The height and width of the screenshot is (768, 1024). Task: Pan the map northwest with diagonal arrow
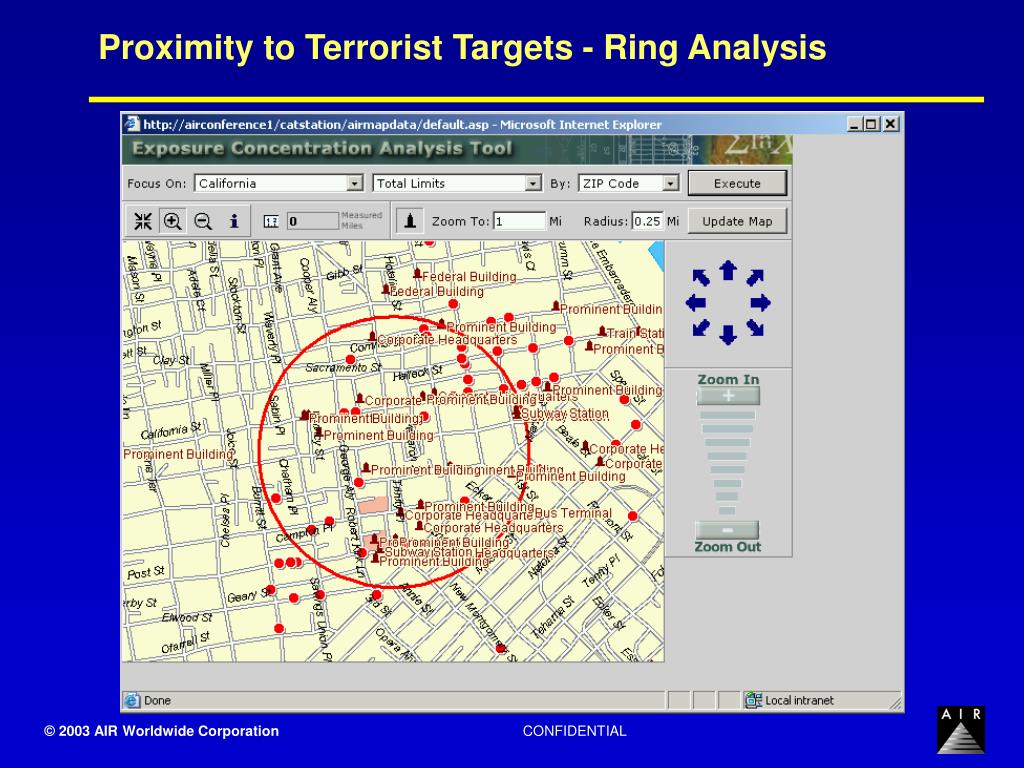[701, 278]
